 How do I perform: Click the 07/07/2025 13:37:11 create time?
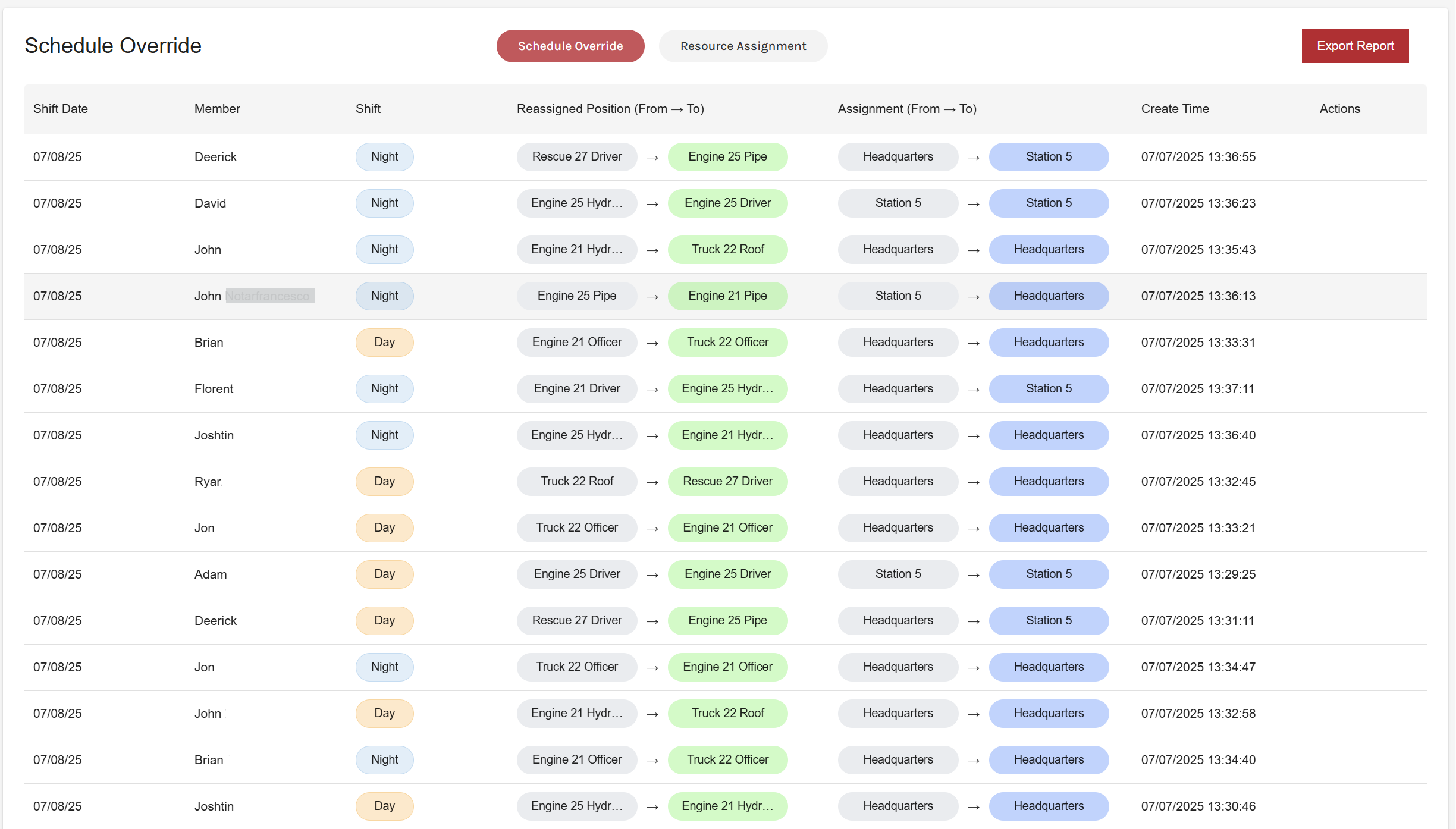(x=1197, y=389)
